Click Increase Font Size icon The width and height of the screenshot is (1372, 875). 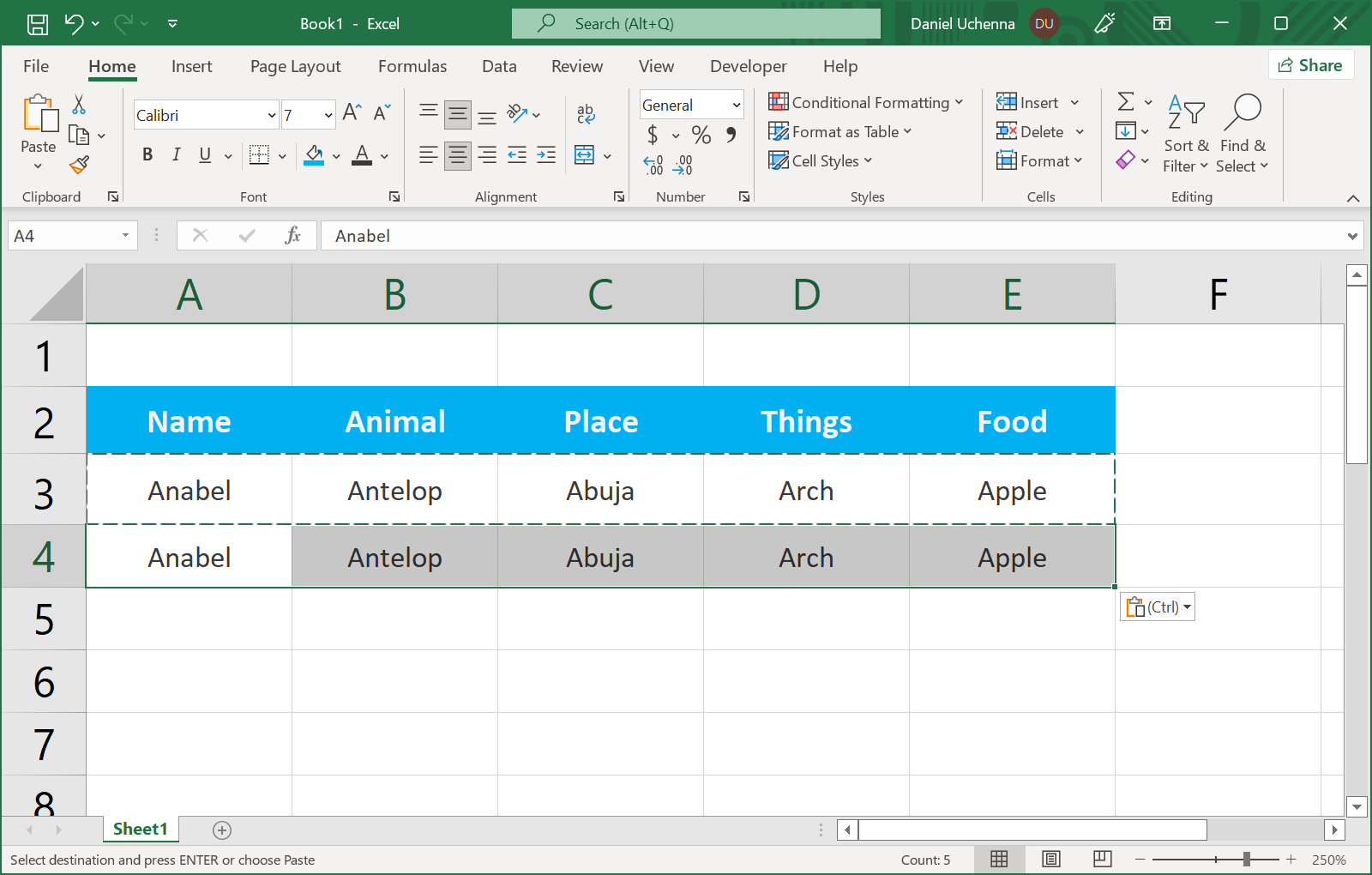pos(352,112)
